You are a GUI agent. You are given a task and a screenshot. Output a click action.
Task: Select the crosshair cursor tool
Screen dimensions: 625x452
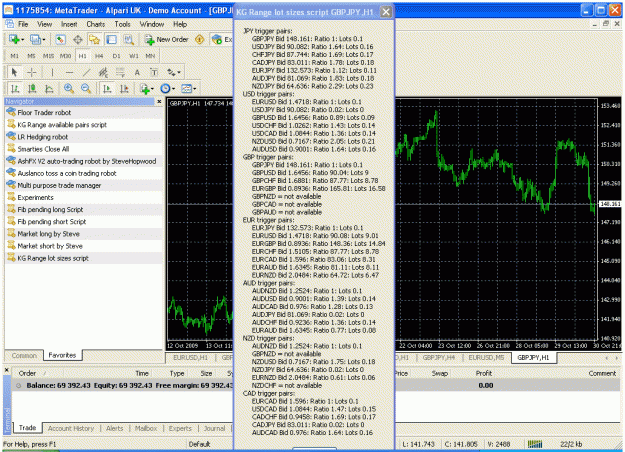click(31, 72)
